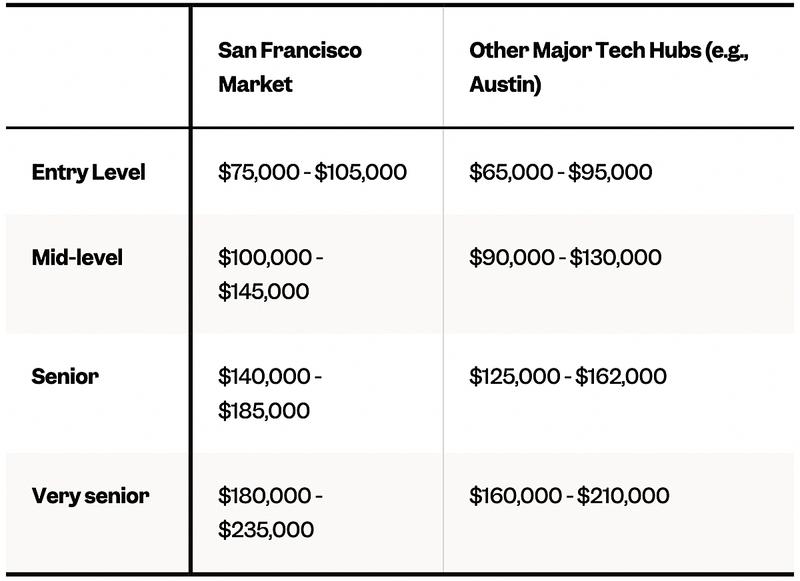Select the $145,000 mid-level upper bound
Screen dimensions: 800x581
coord(264,292)
